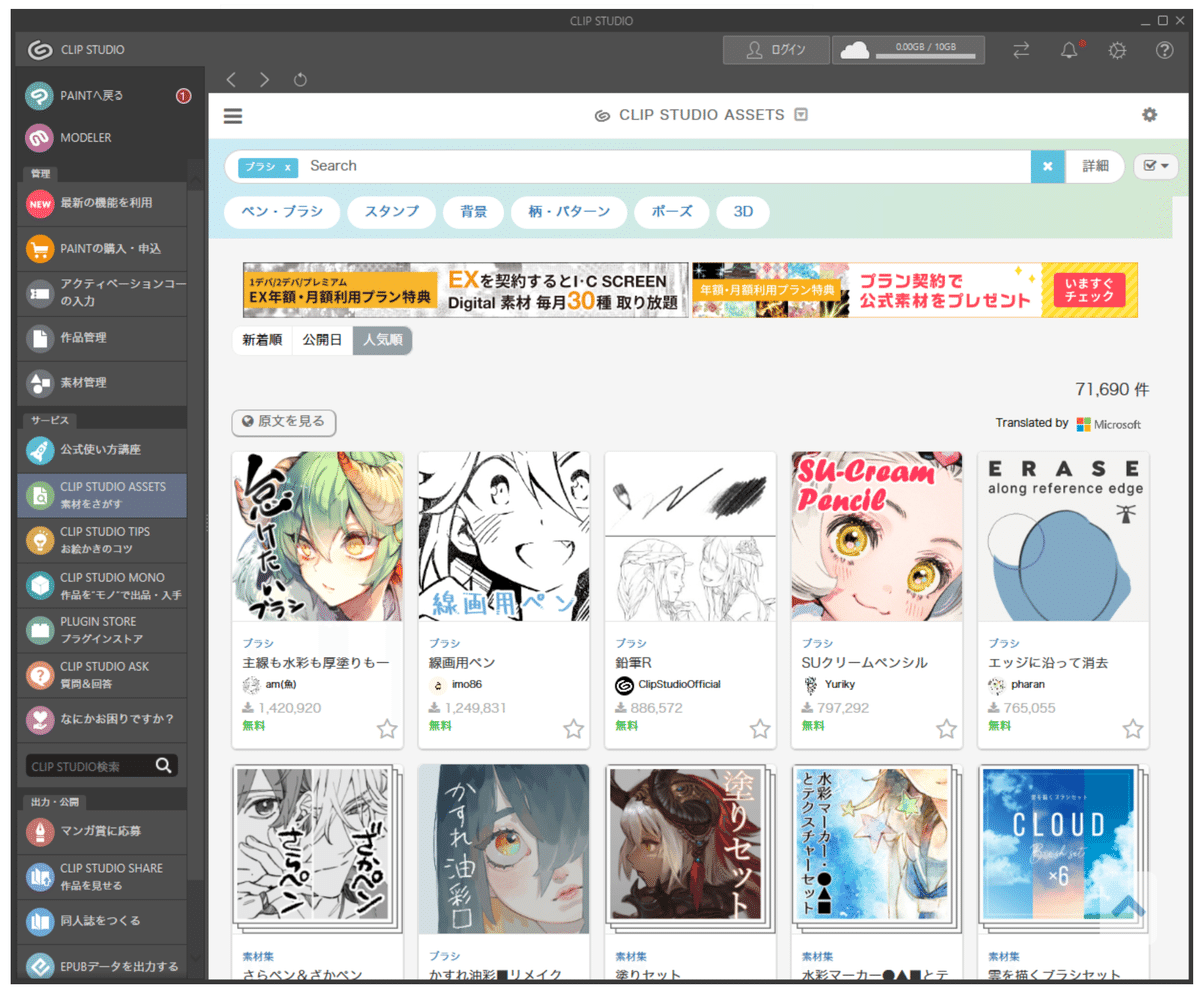Open the sync transfer arrows icon
This screenshot has width=1200, height=990.
pyautogui.click(x=1021, y=50)
